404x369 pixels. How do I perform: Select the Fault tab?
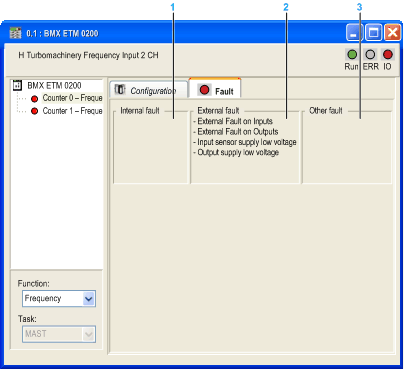(x=215, y=89)
